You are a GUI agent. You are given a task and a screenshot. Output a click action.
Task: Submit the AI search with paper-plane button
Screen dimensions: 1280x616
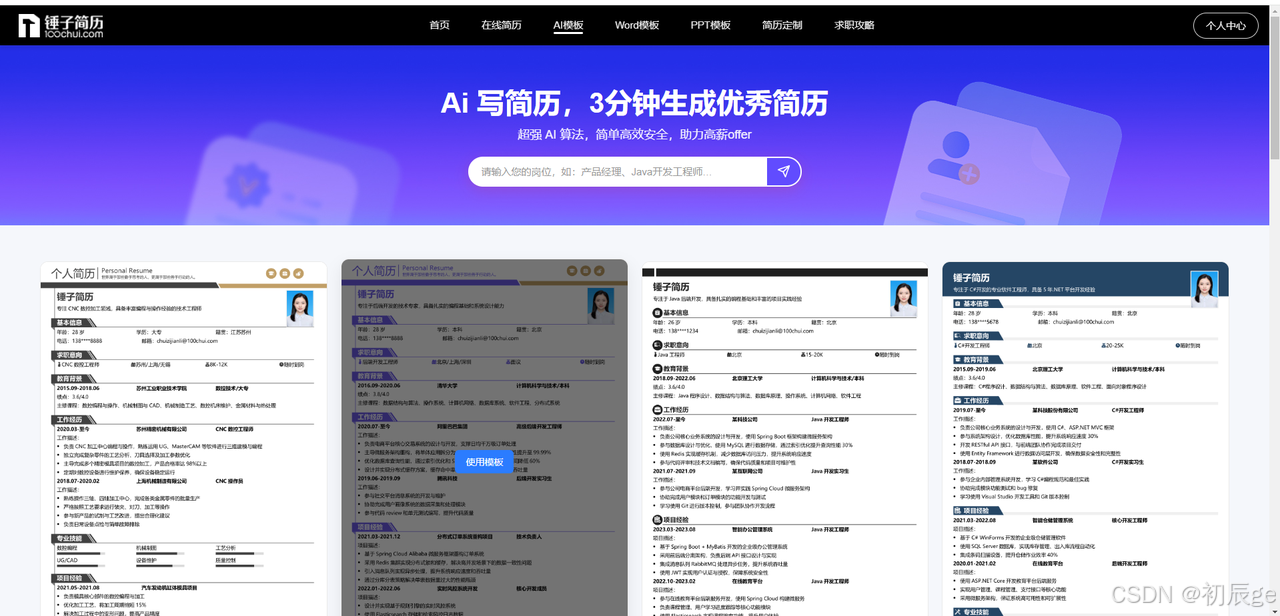[x=784, y=171]
